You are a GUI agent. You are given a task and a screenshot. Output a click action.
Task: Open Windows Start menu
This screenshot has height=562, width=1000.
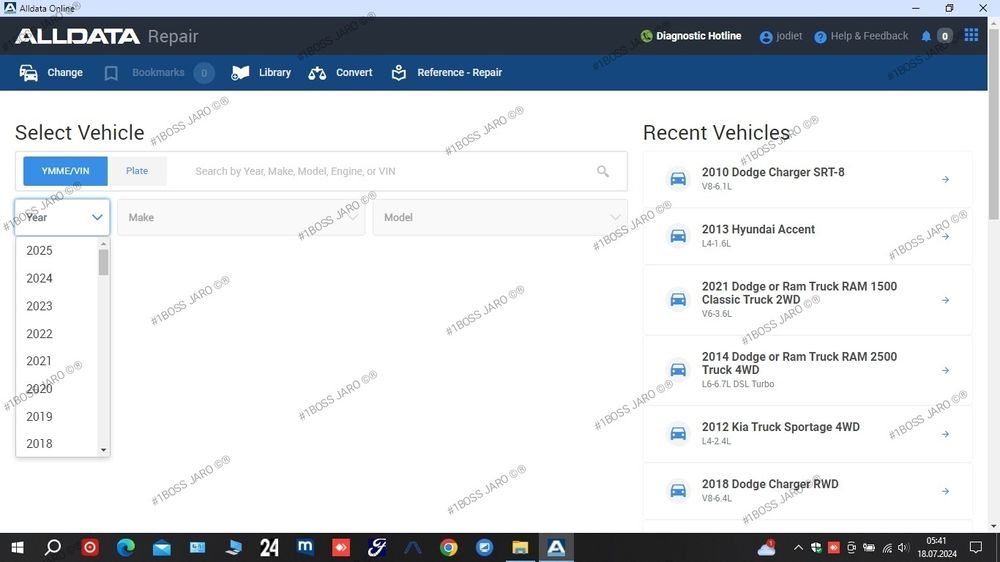click(x=17, y=547)
